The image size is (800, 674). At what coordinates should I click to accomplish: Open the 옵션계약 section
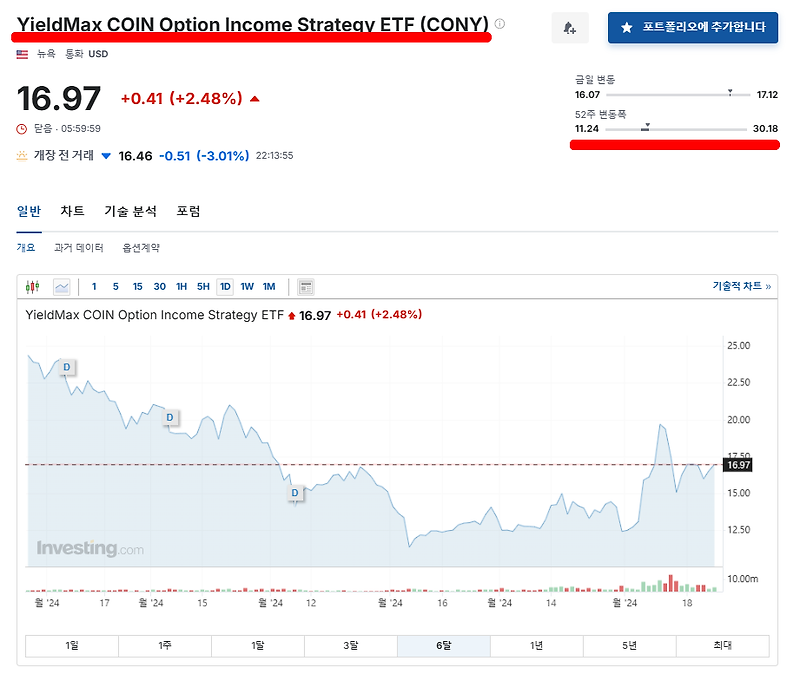pyautogui.click(x=143, y=247)
